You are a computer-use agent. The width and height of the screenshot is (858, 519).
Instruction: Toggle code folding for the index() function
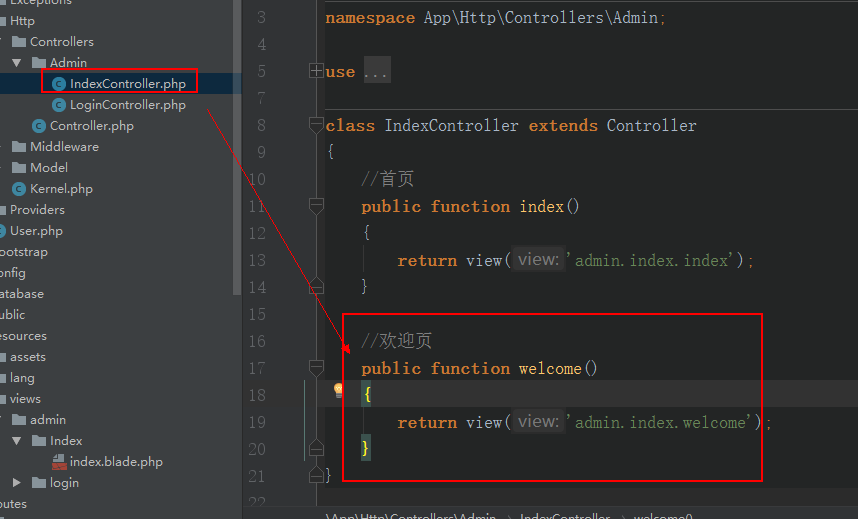click(316, 206)
